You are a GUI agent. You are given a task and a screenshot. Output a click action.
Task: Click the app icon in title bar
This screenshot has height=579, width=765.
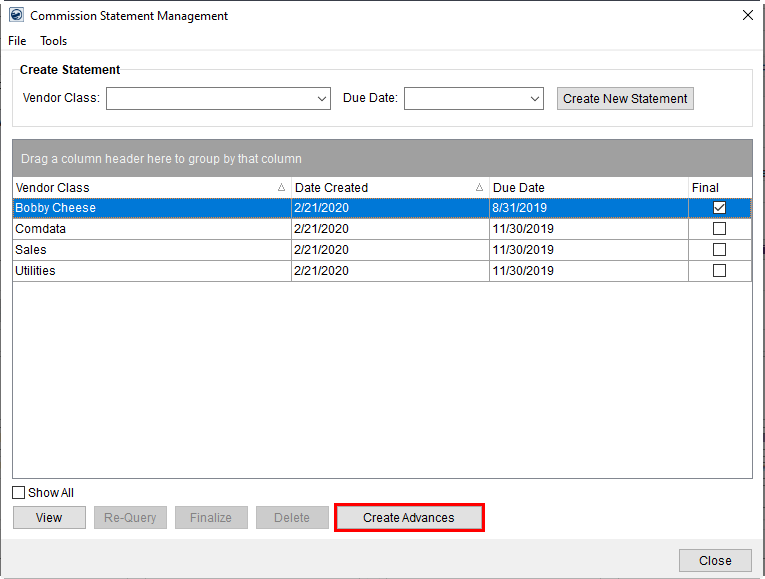tap(16, 15)
